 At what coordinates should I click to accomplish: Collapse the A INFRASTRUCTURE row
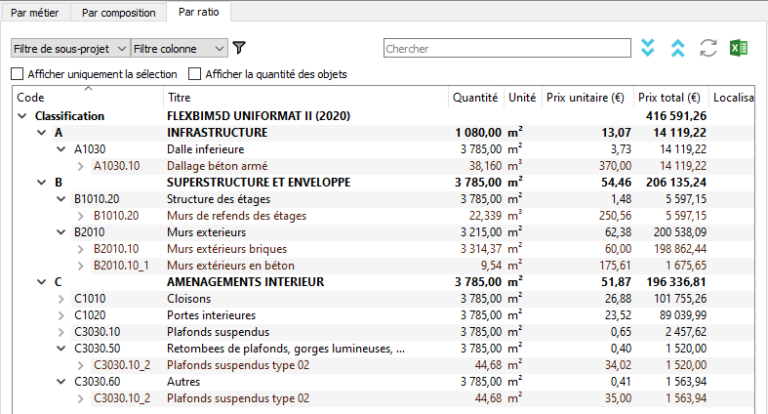(41, 132)
